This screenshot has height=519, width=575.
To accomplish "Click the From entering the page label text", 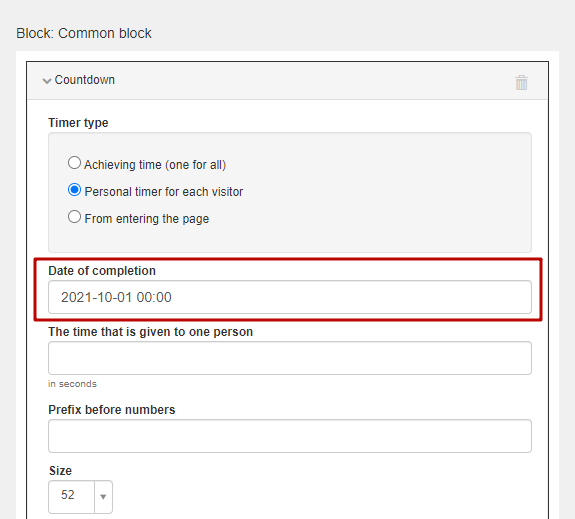I will [147, 219].
